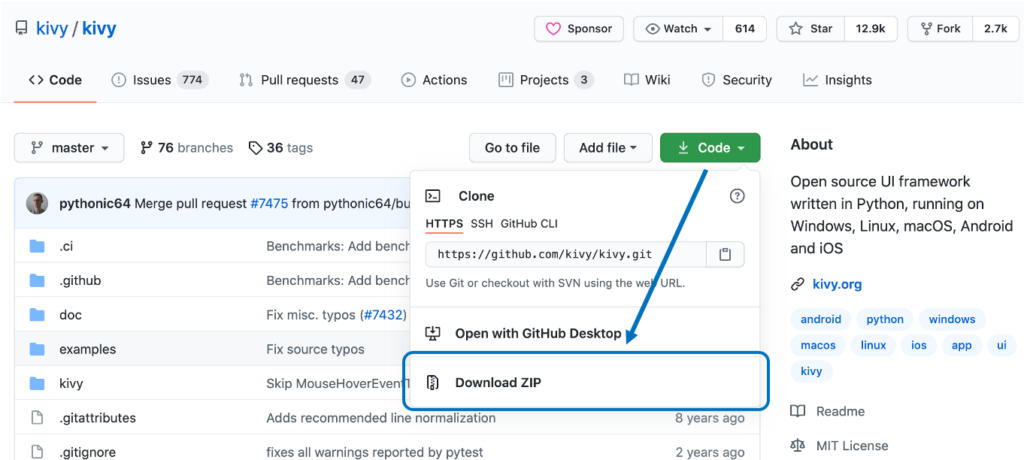Click the help question mark icon in Clone panel
The height and width of the screenshot is (460, 1024).
click(x=737, y=196)
